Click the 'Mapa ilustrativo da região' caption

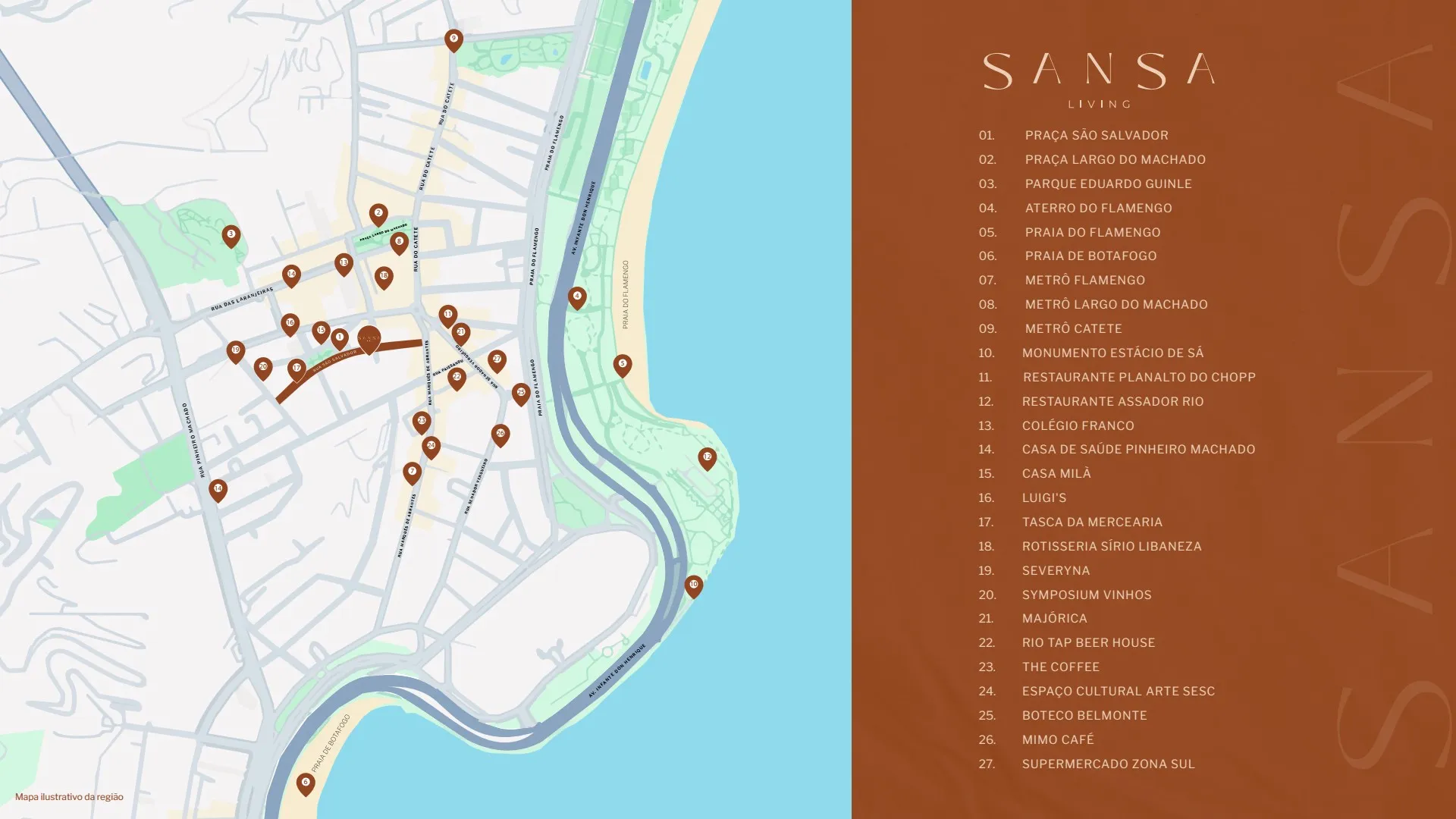(69, 797)
